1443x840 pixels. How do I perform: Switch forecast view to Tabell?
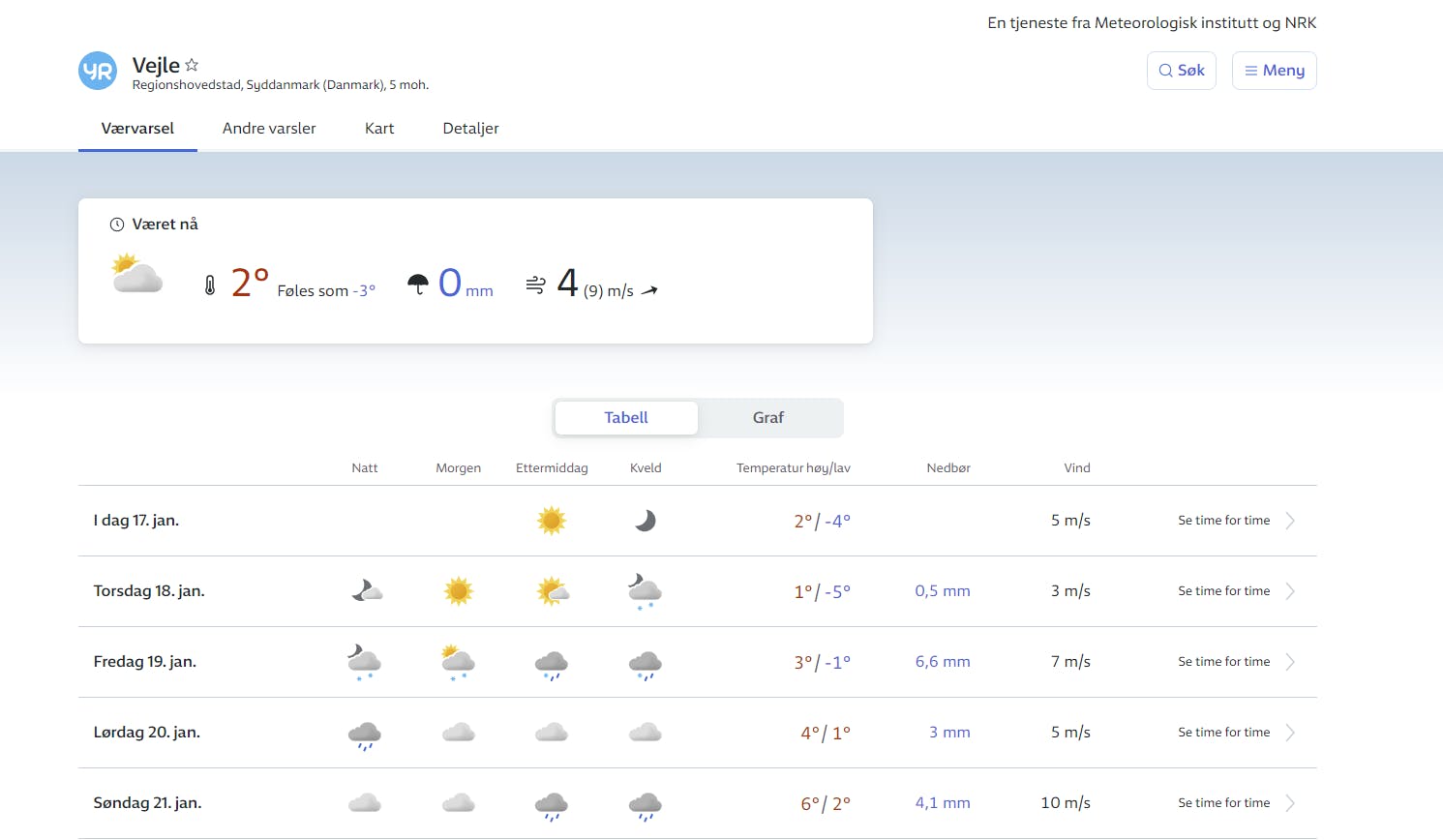coord(626,418)
